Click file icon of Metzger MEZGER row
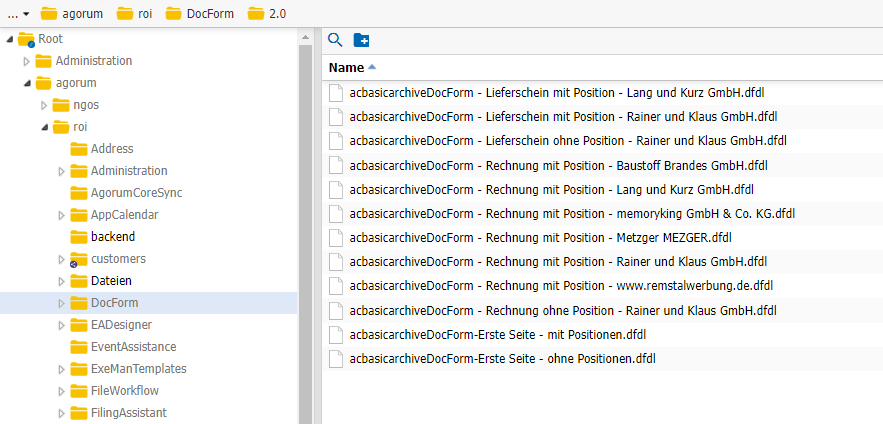The image size is (883, 424). point(336,238)
